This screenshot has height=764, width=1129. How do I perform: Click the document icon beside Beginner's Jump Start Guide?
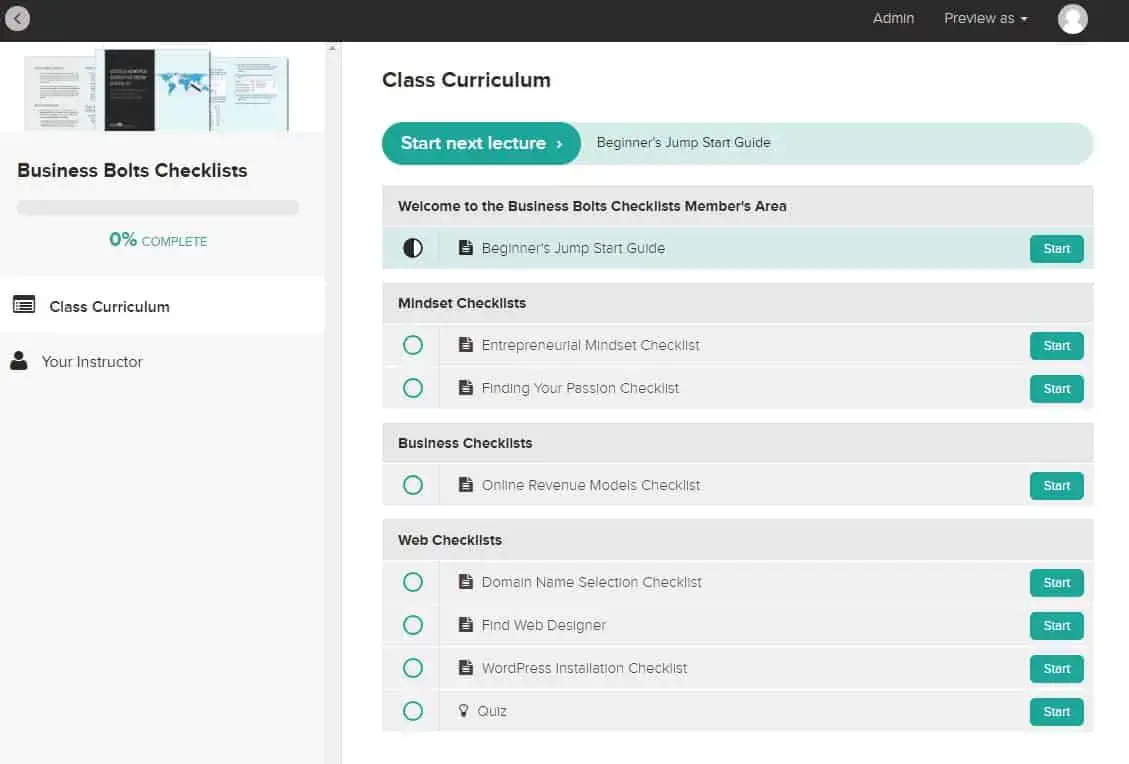pyautogui.click(x=466, y=247)
